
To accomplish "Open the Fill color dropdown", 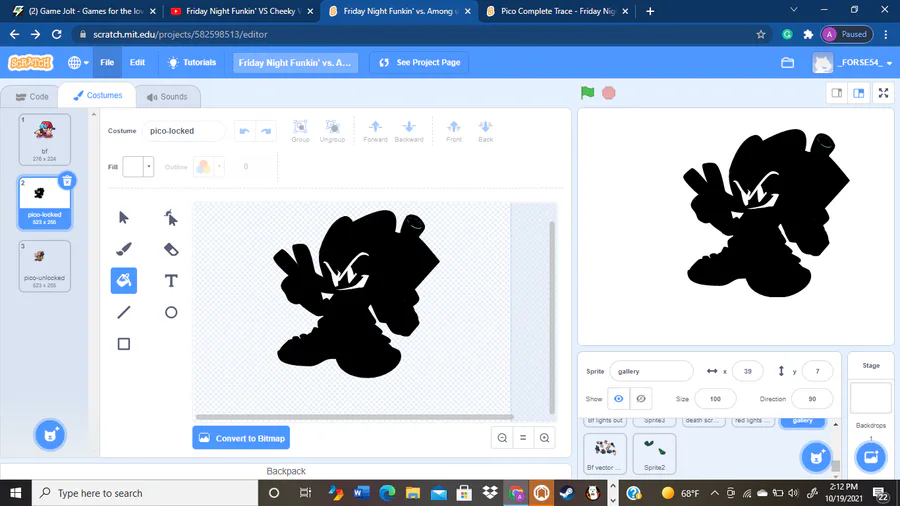I will coord(148,167).
